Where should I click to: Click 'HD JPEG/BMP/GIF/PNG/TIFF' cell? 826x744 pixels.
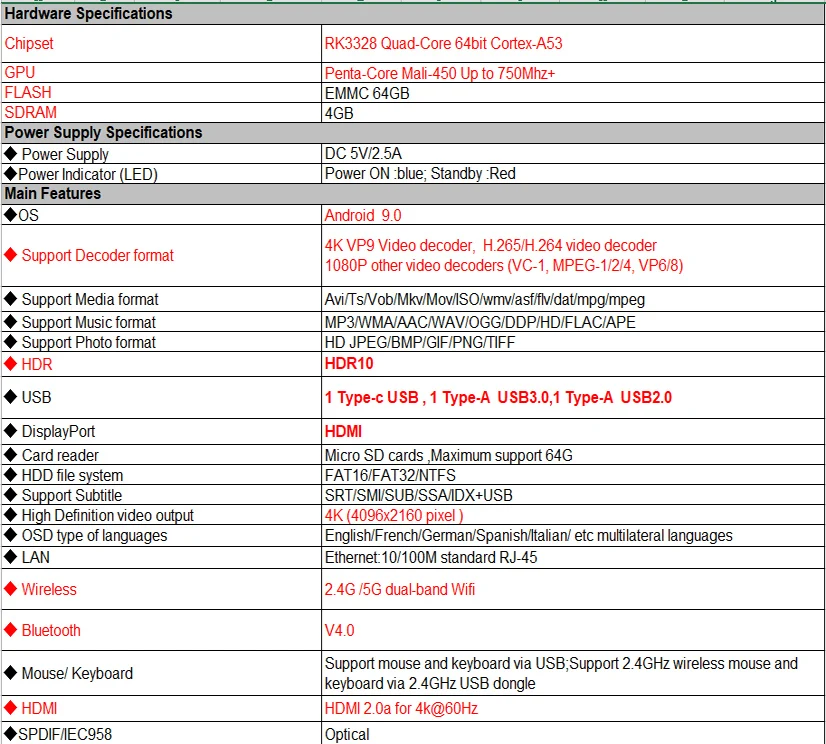click(x=573, y=342)
